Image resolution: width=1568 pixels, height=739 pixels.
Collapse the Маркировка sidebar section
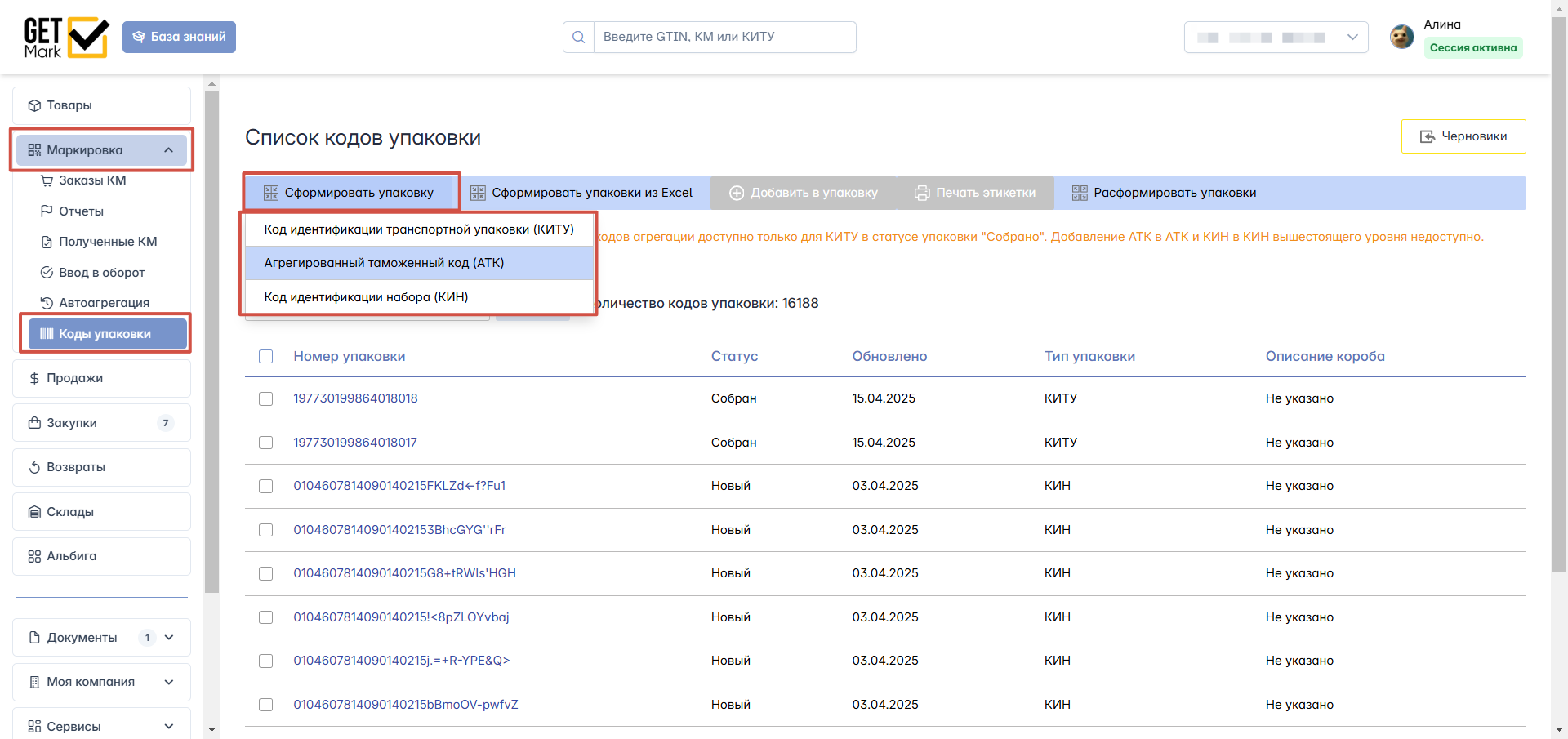click(x=168, y=150)
